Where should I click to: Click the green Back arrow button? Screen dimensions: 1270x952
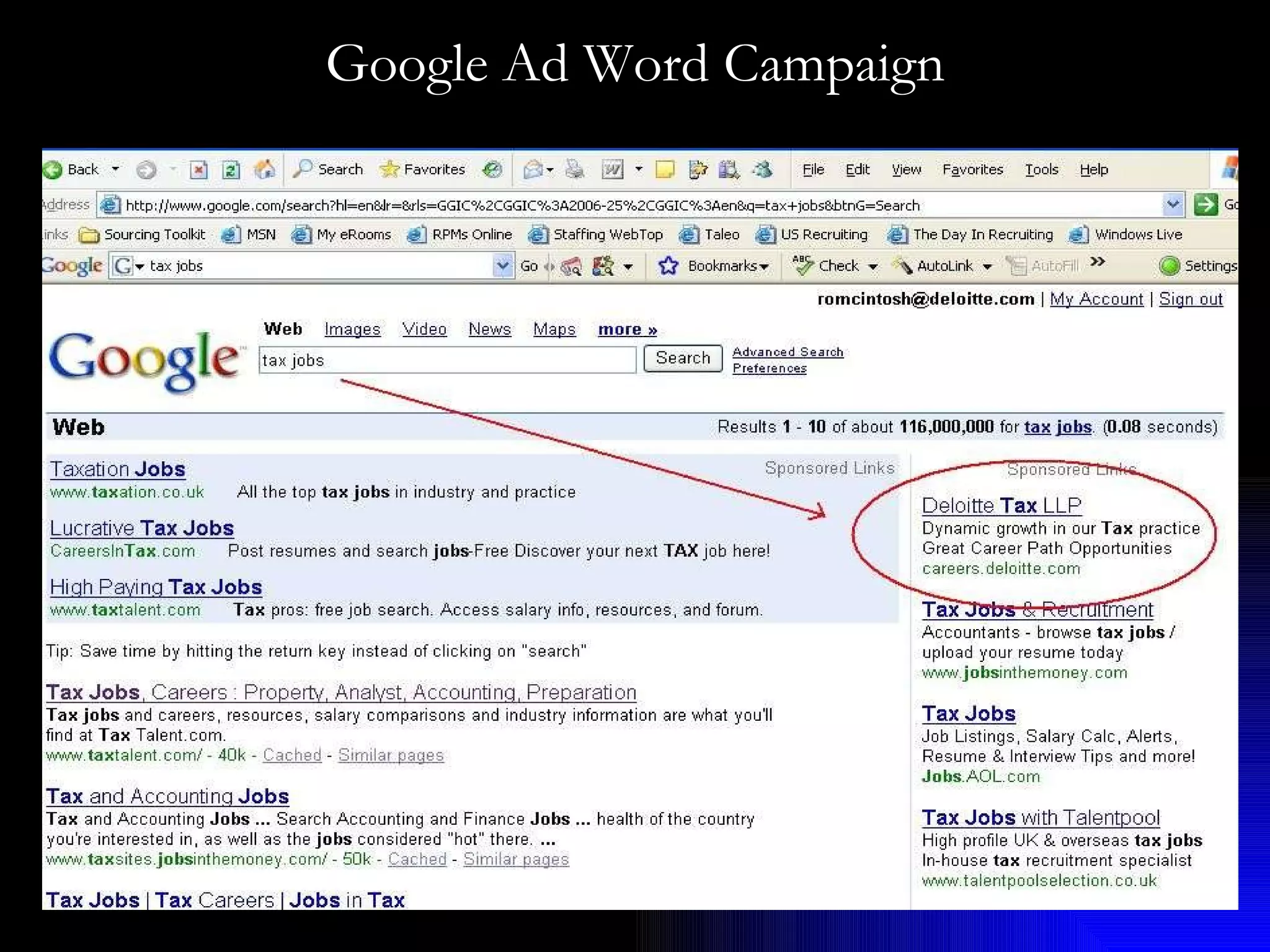point(53,170)
